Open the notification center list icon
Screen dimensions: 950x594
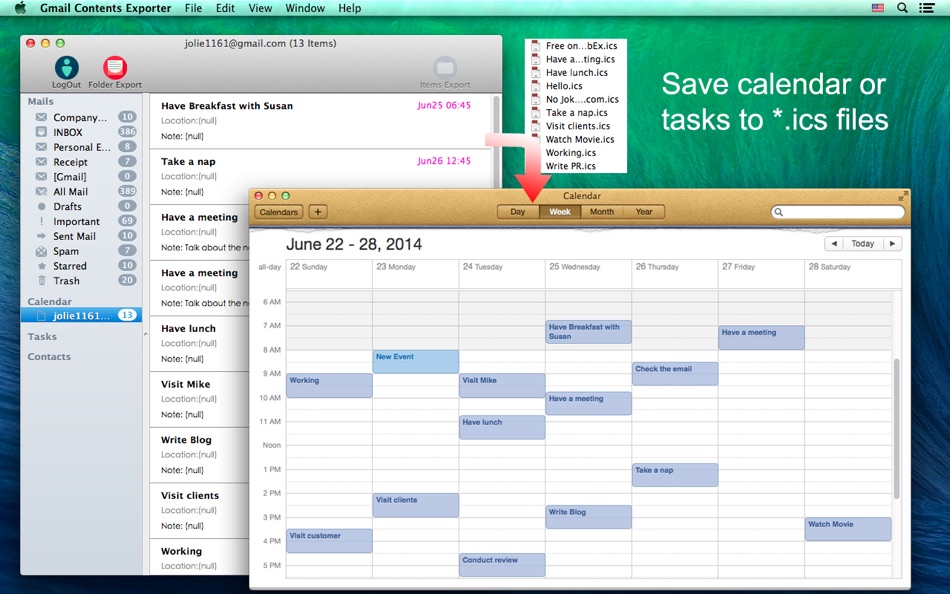[926, 8]
